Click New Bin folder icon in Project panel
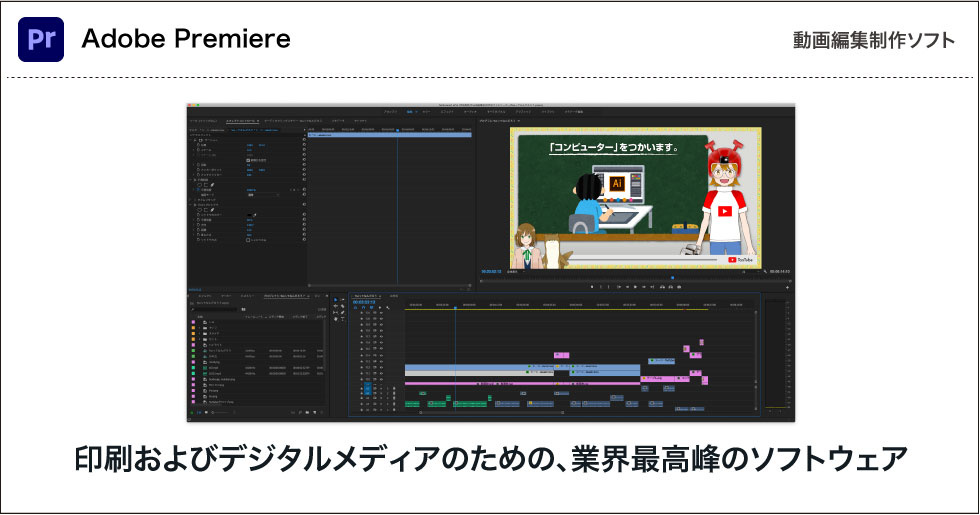Image resolution: width=980 pixels, height=515 pixels. [x=308, y=412]
